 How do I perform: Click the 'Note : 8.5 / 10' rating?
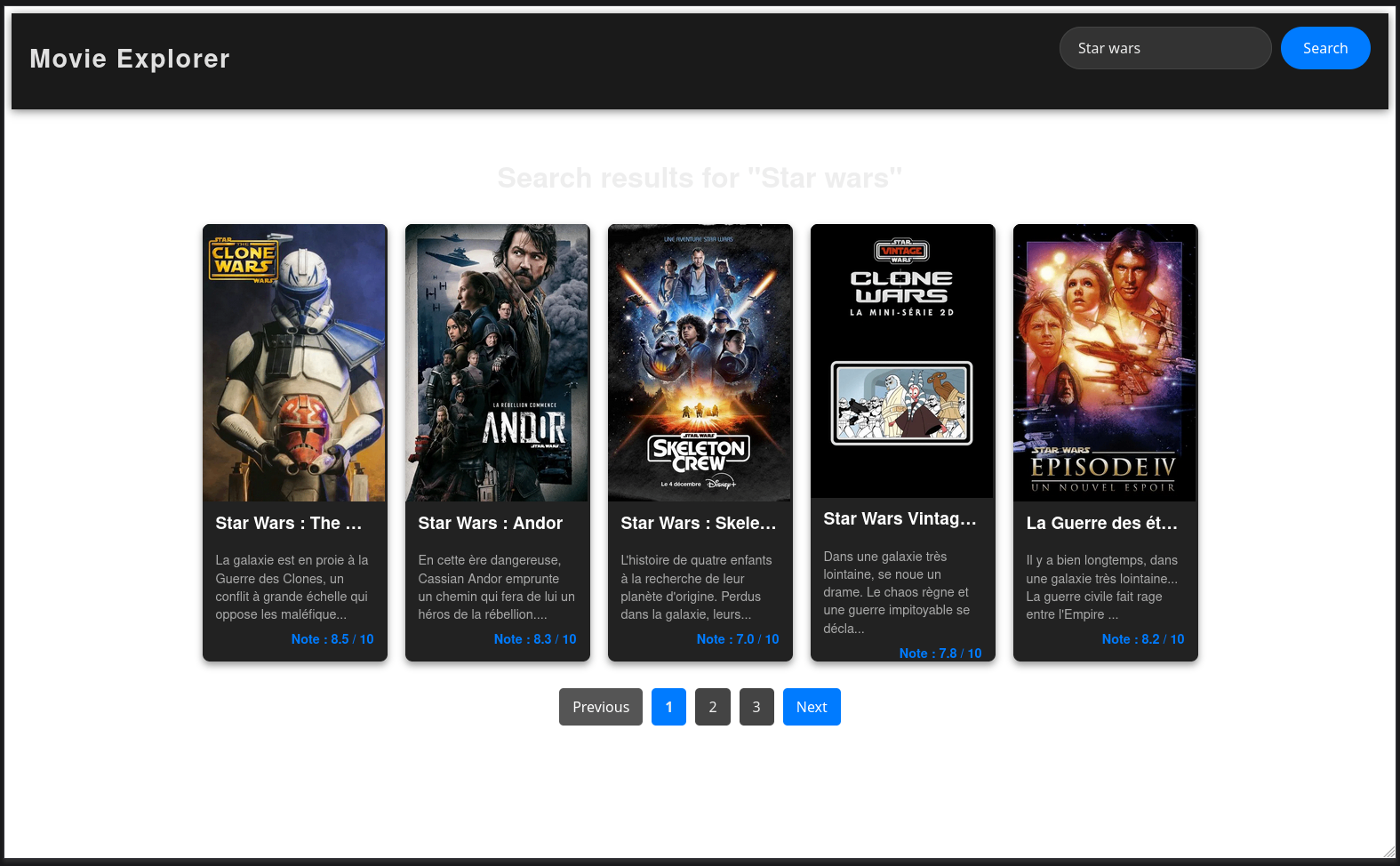tap(332, 639)
